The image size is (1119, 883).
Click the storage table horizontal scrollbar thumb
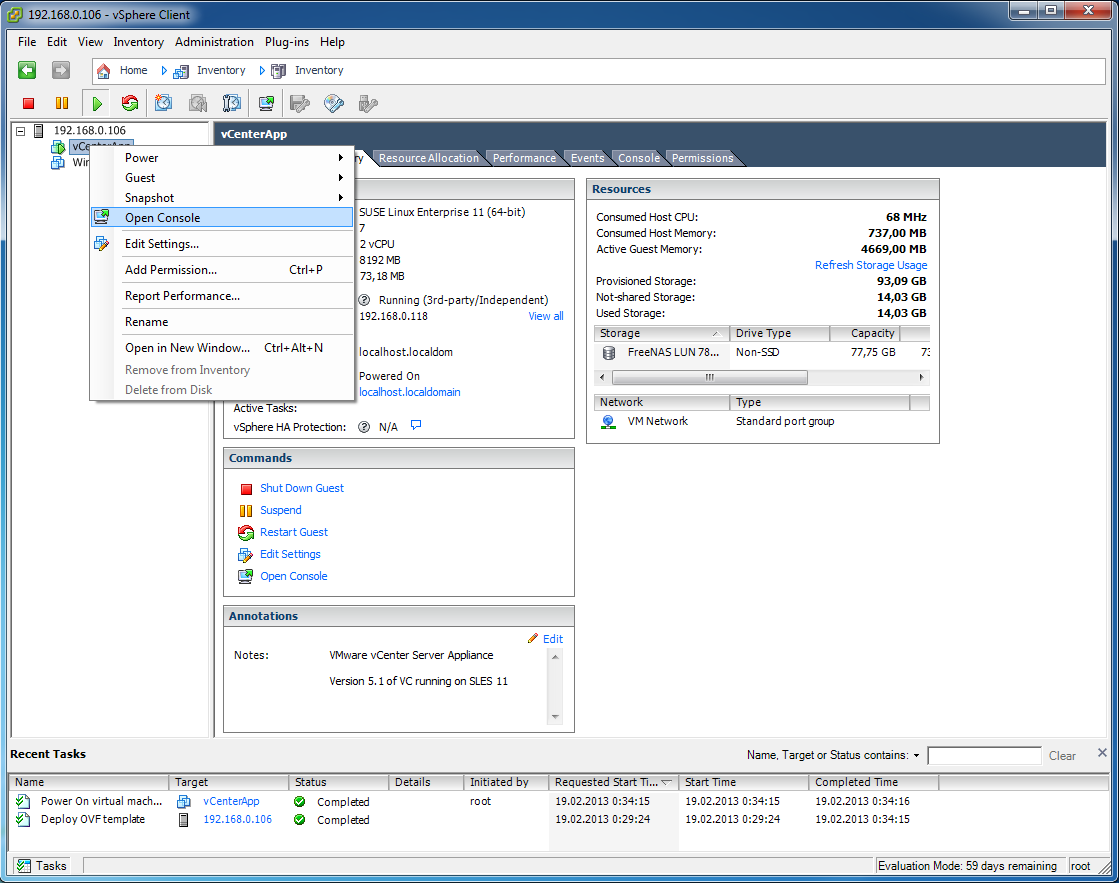(709, 377)
